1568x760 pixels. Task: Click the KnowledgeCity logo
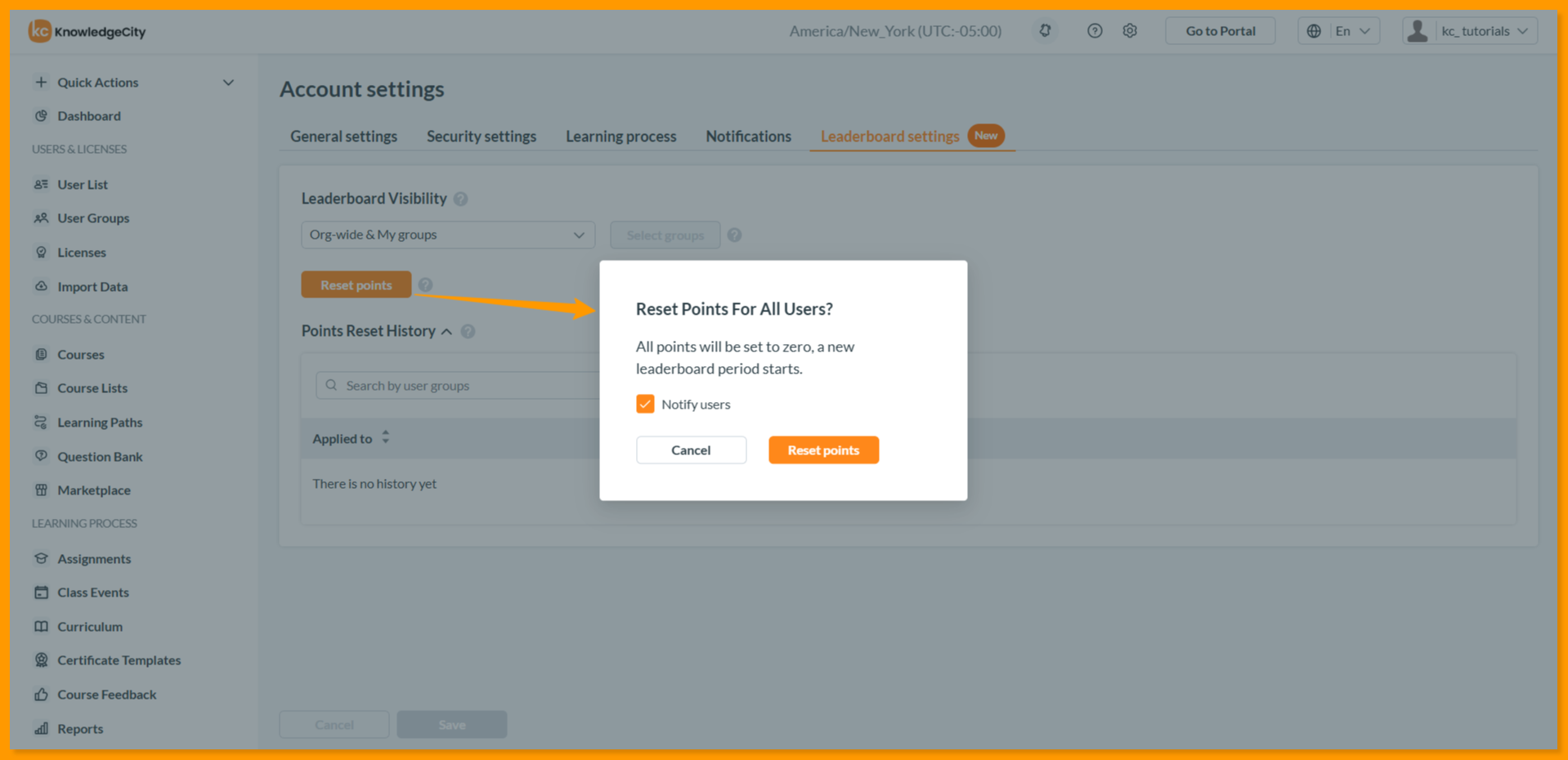pyautogui.click(x=87, y=31)
